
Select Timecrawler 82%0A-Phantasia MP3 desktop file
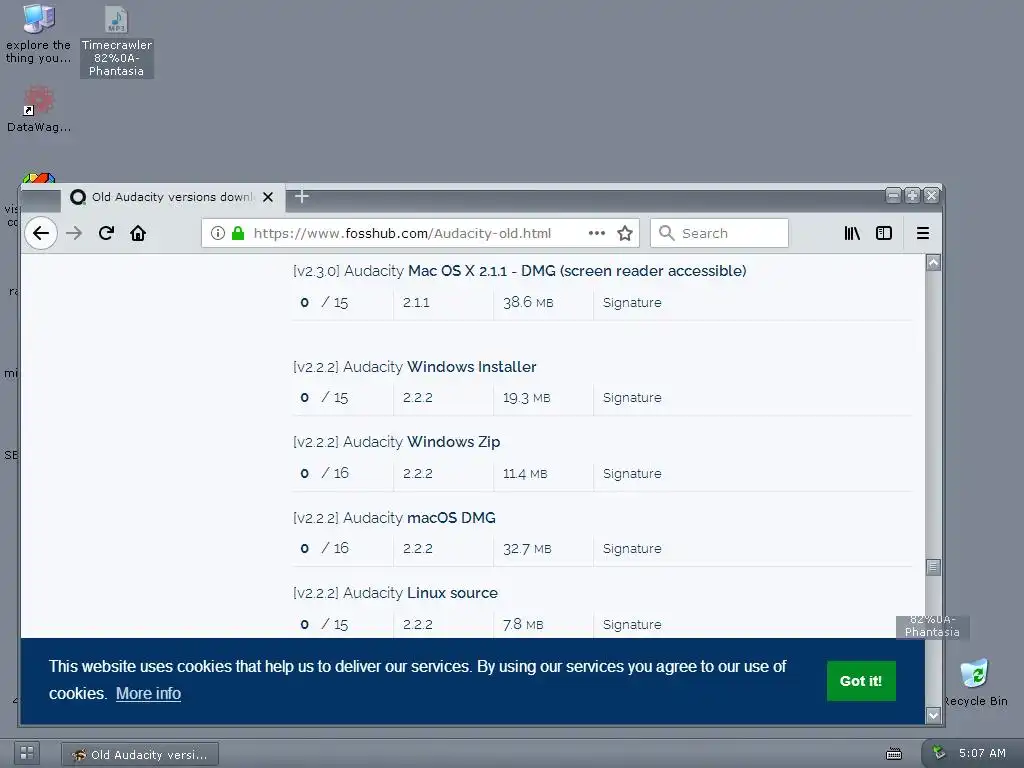click(116, 42)
